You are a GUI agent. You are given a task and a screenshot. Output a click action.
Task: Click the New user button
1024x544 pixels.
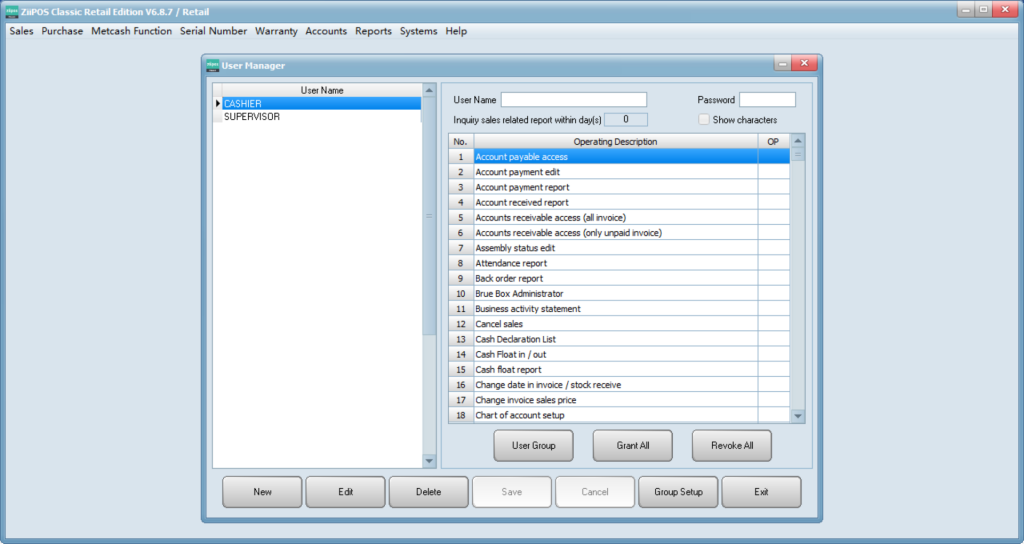[262, 492]
